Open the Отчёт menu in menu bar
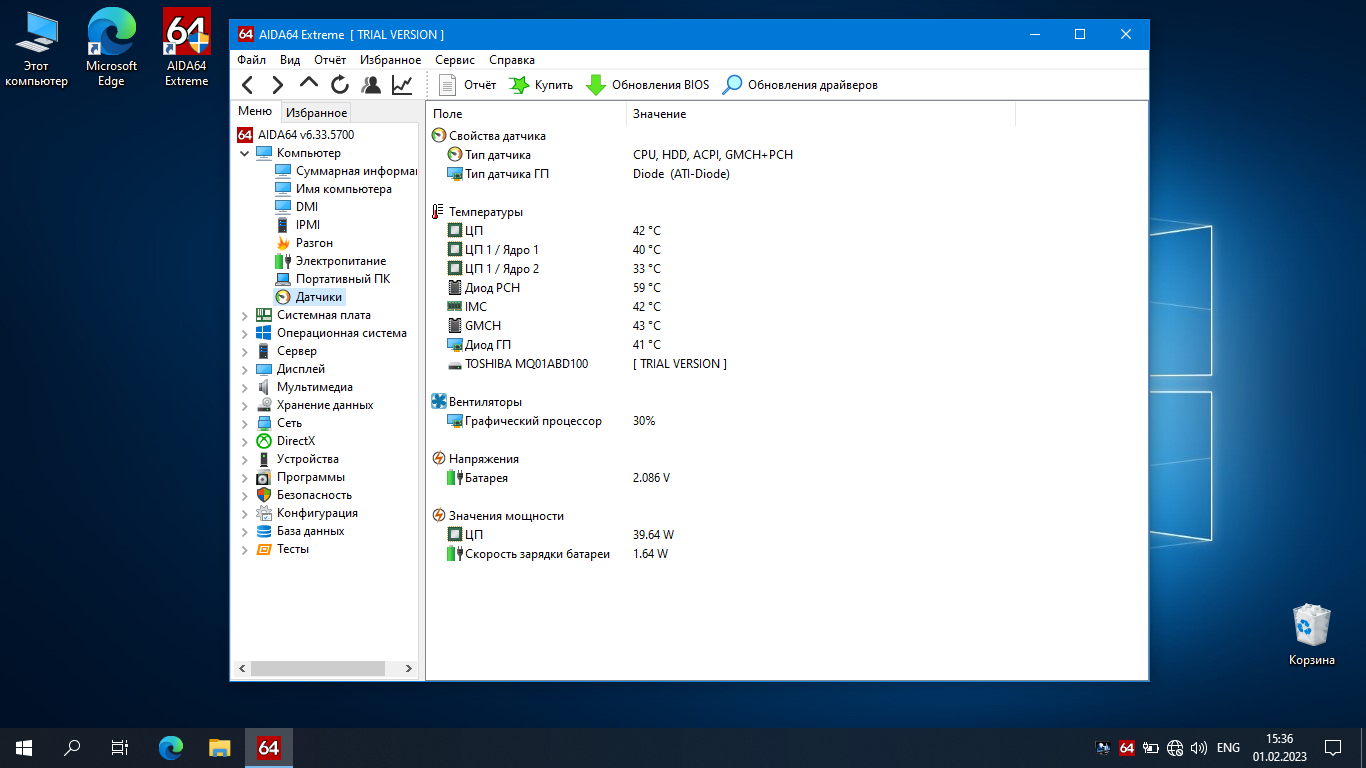1366x768 pixels. click(330, 60)
